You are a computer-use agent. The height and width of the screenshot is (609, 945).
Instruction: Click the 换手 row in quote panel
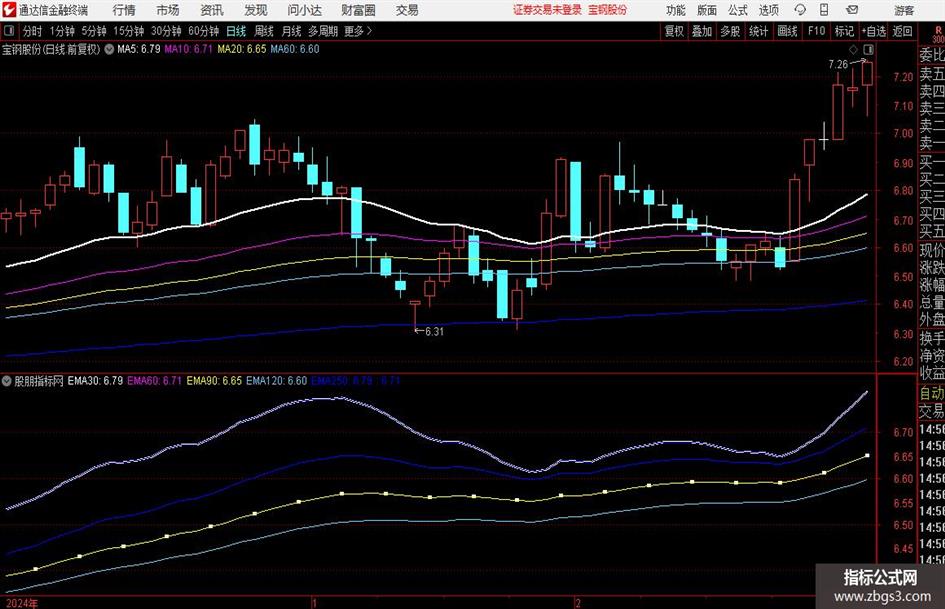932,338
